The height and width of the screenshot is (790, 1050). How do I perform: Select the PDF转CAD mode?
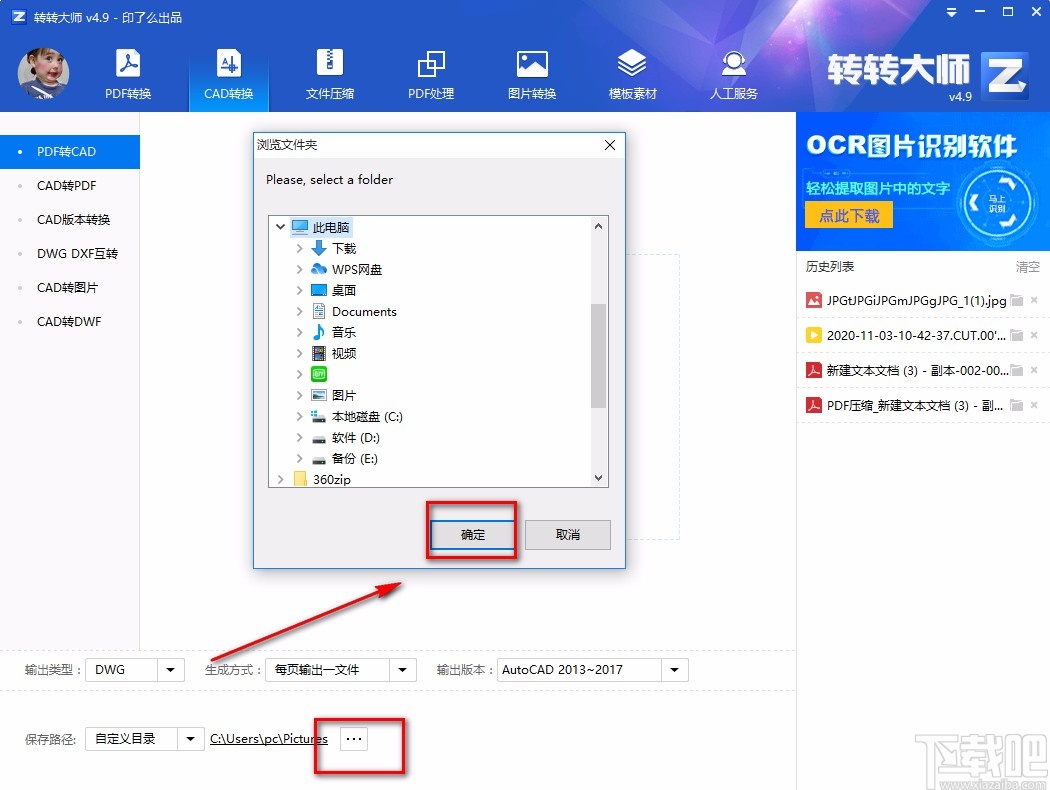(x=65, y=151)
